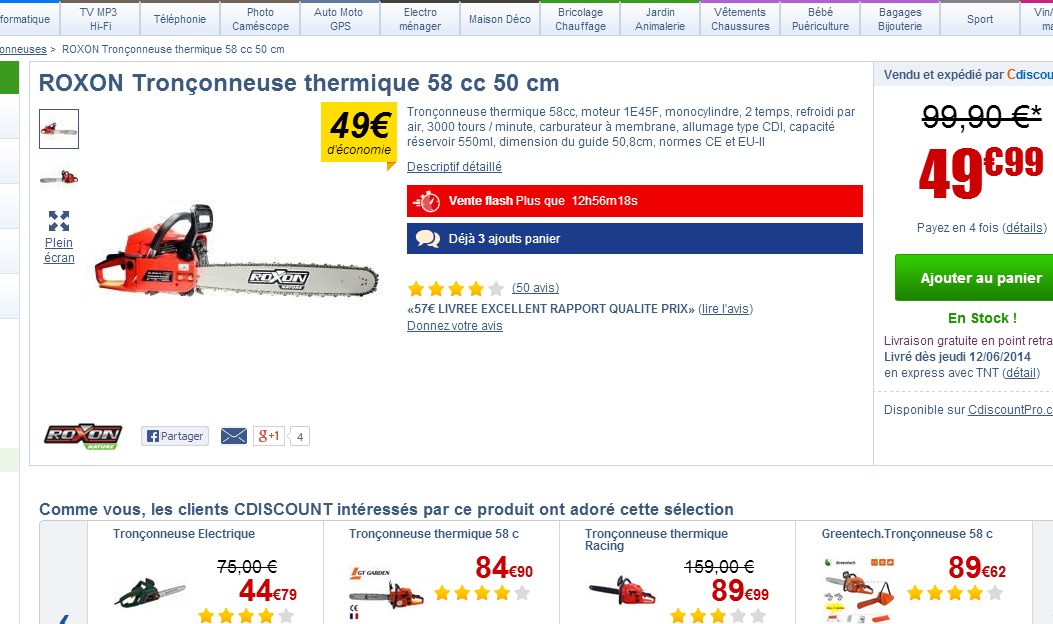The image size is (1053, 624).
Task: Click the fullscreen (Plein écran) arrows icon
Action: [59, 220]
